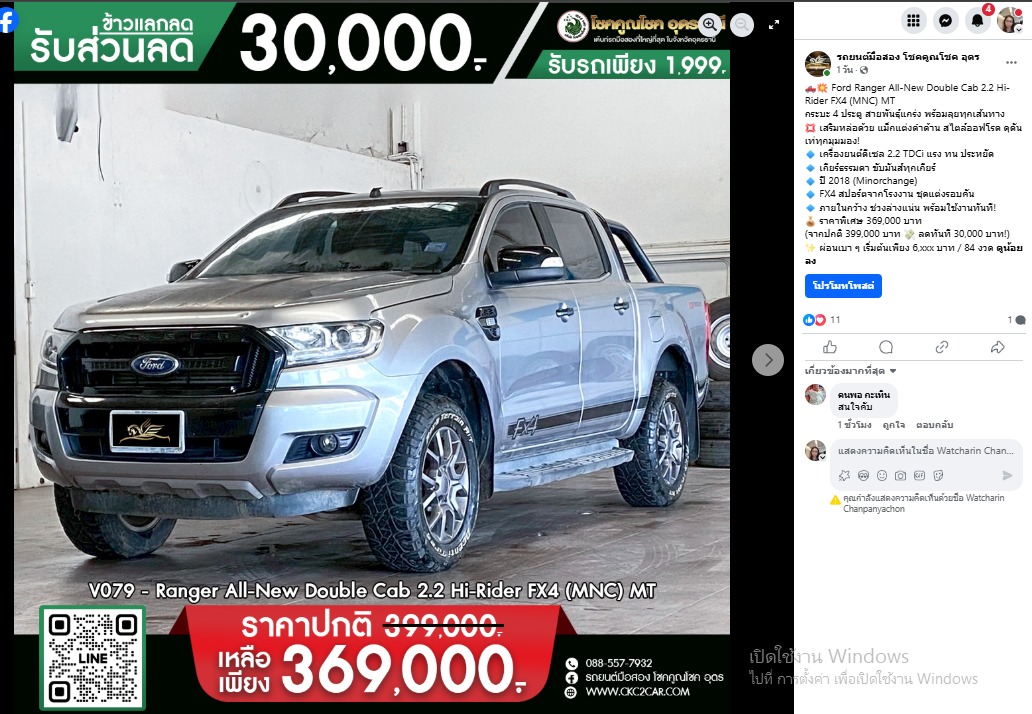Screen dimensions: 1032x714
Task: Like the post with the thumbs-up
Action: [x=830, y=347]
